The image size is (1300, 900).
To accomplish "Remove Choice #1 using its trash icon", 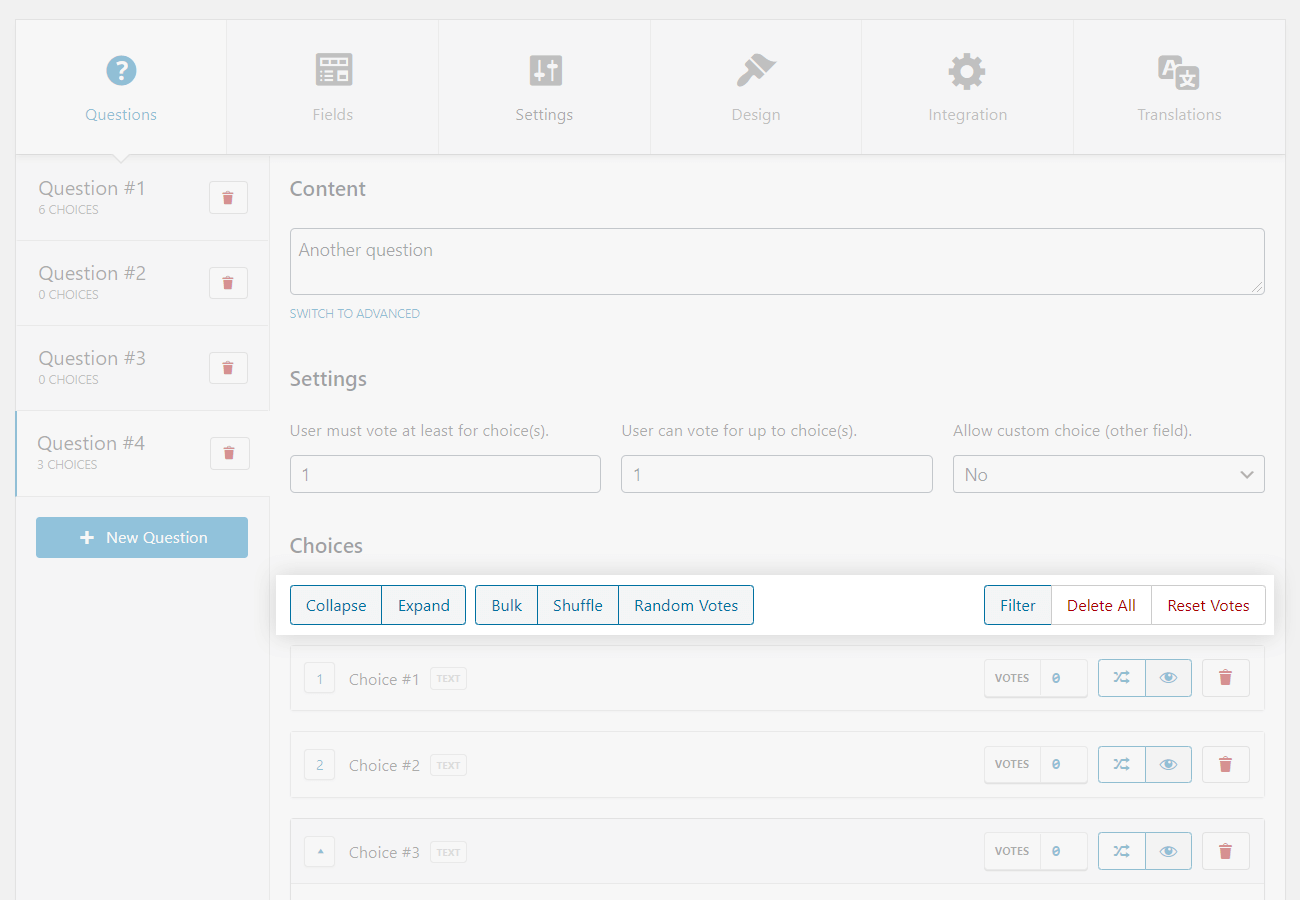I will [1225, 678].
